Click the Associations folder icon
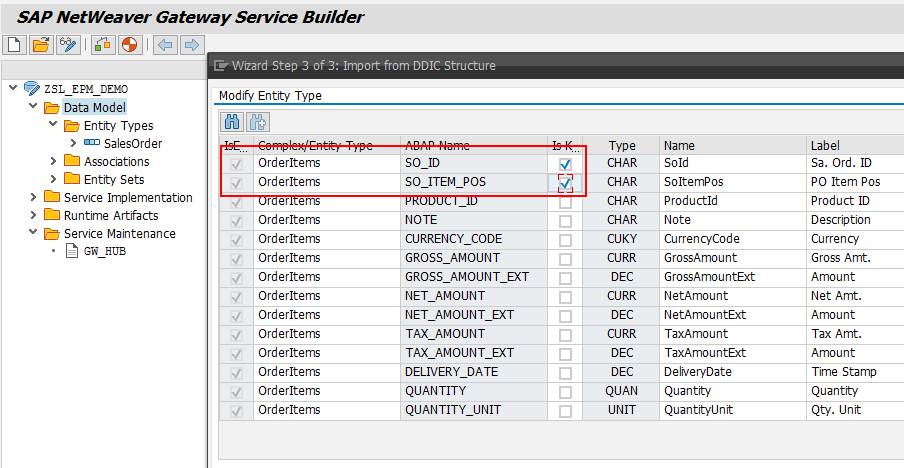904x468 pixels. (x=71, y=161)
